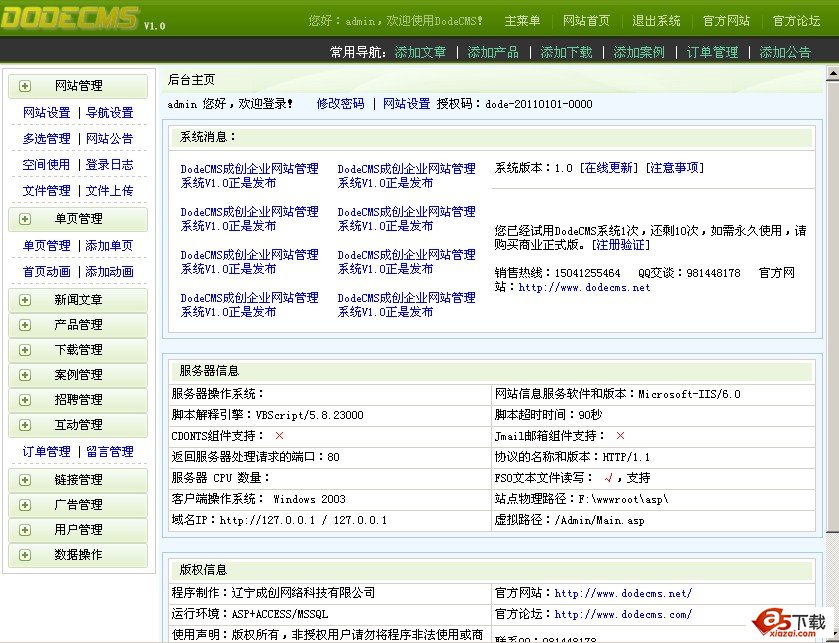Click plus icon beside 新闻文章
This screenshot has height=643, width=839.
[x=25, y=300]
